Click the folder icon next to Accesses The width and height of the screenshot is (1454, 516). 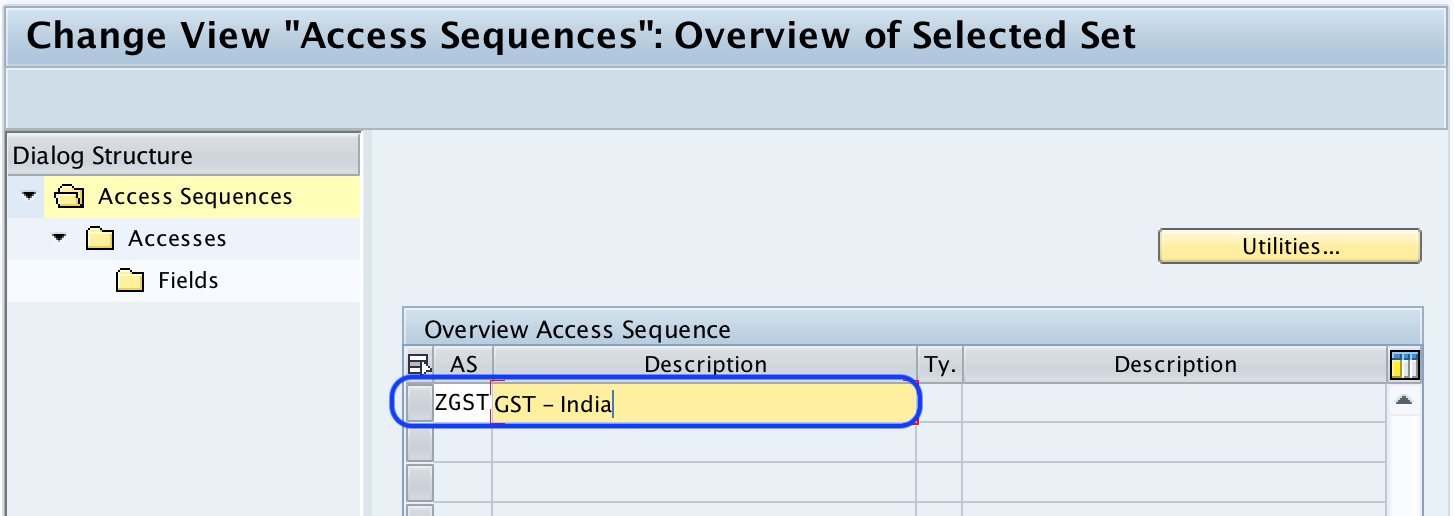[100, 239]
